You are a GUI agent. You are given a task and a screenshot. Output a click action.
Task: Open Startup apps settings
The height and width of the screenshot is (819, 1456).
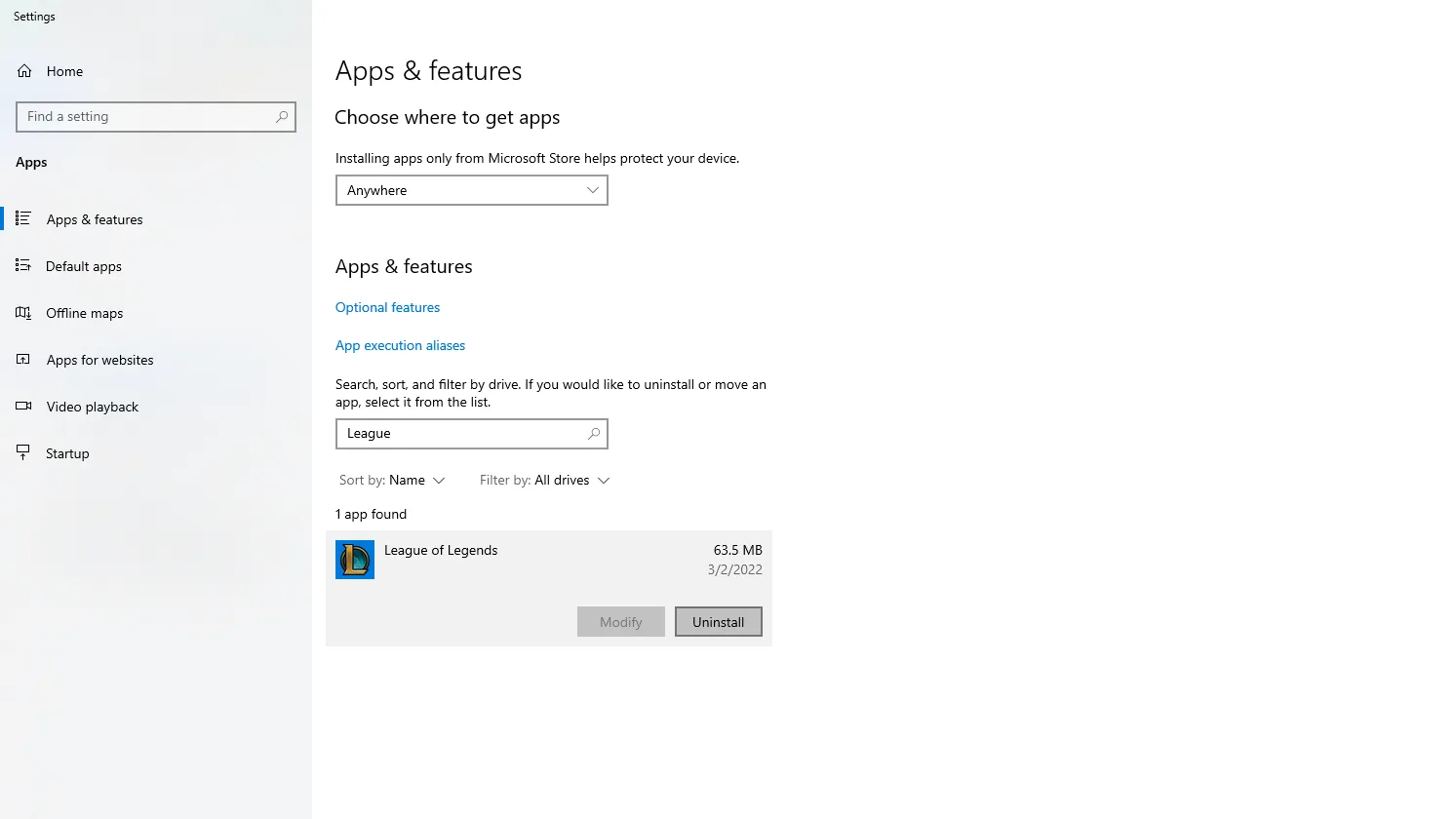[67, 453]
